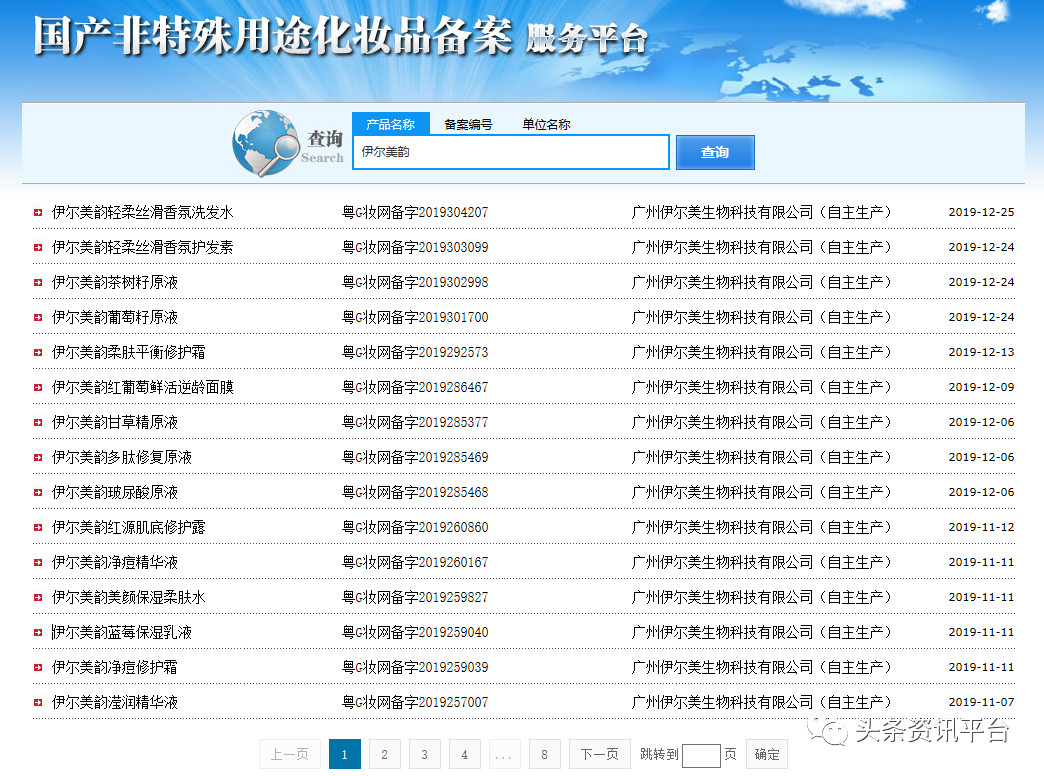Focus the product name search field
1044x776 pixels.
tap(510, 152)
